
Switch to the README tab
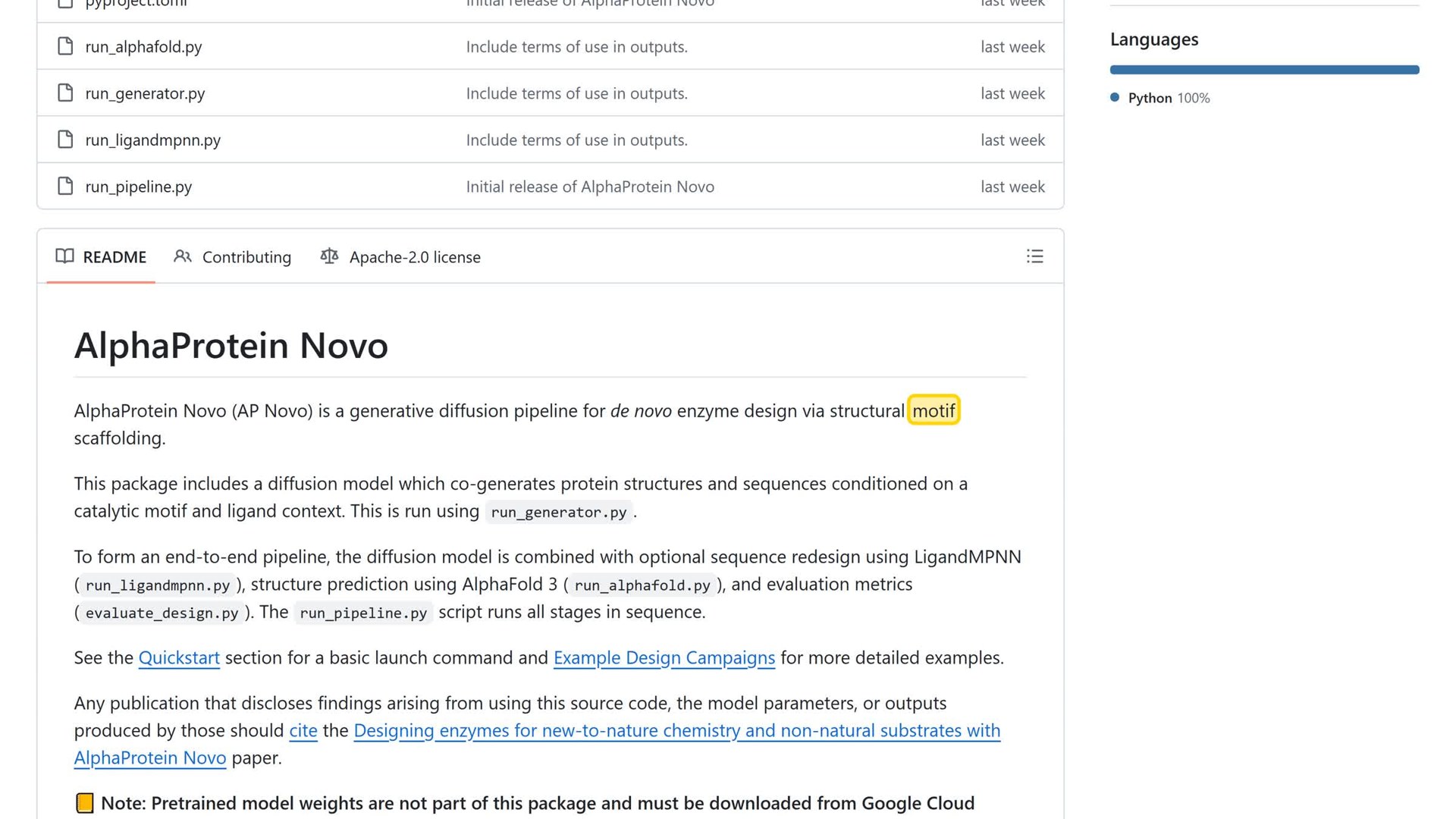coord(101,257)
